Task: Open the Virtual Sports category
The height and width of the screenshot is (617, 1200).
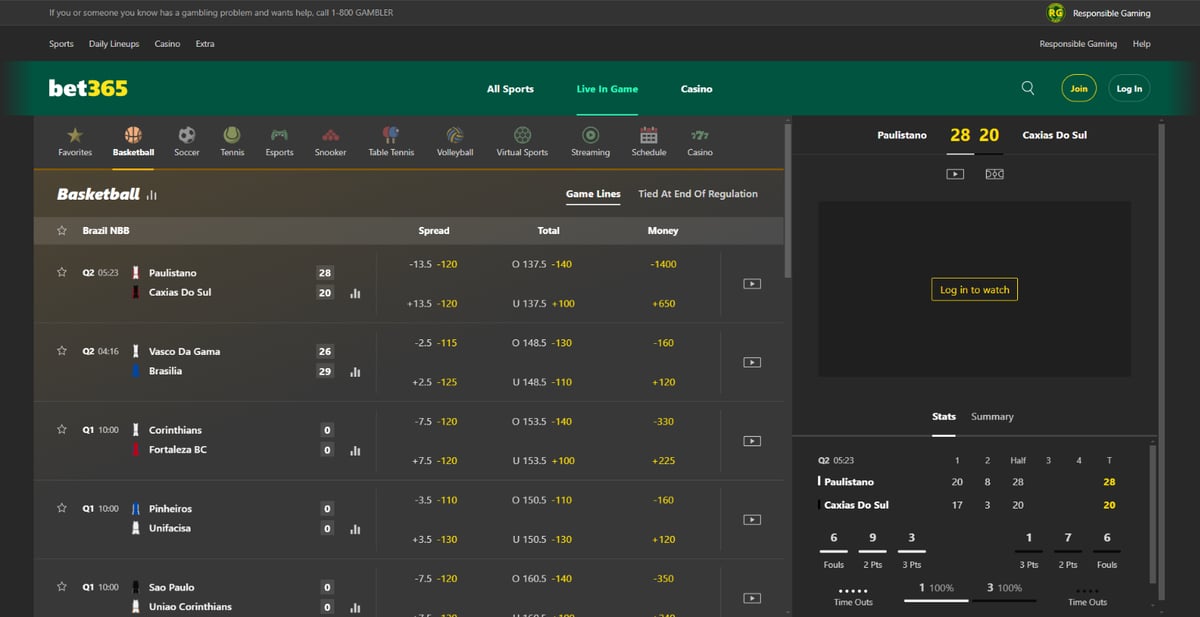Action: coord(522,142)
